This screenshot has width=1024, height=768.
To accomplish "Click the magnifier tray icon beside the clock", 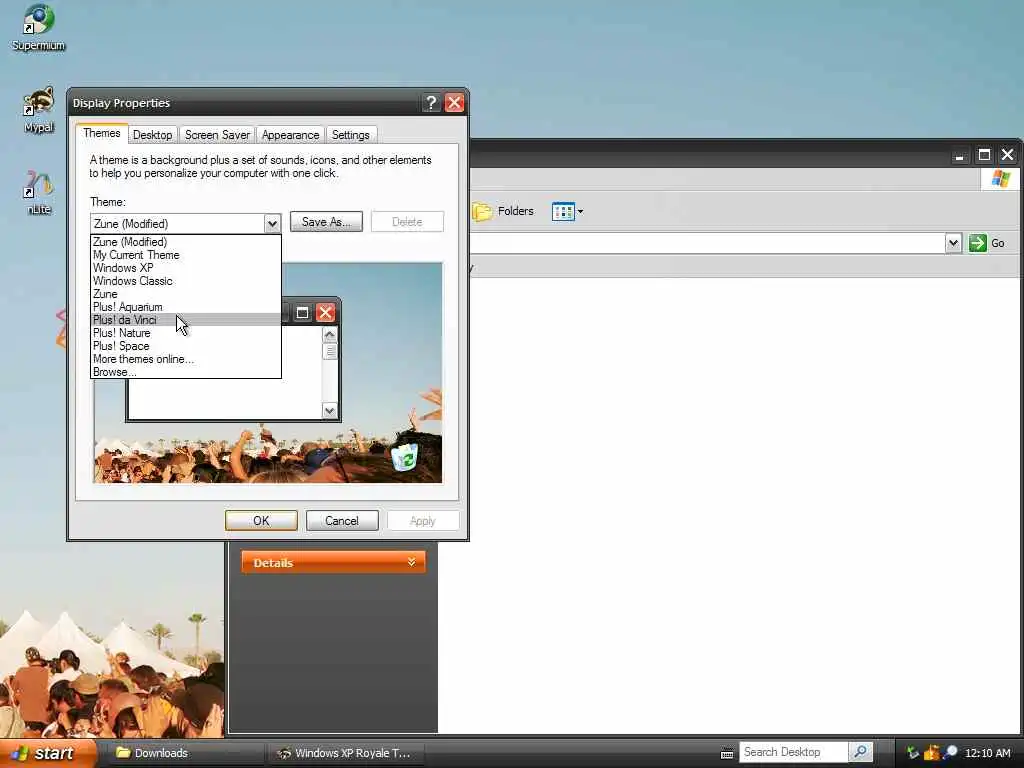I will click(950, 753).
